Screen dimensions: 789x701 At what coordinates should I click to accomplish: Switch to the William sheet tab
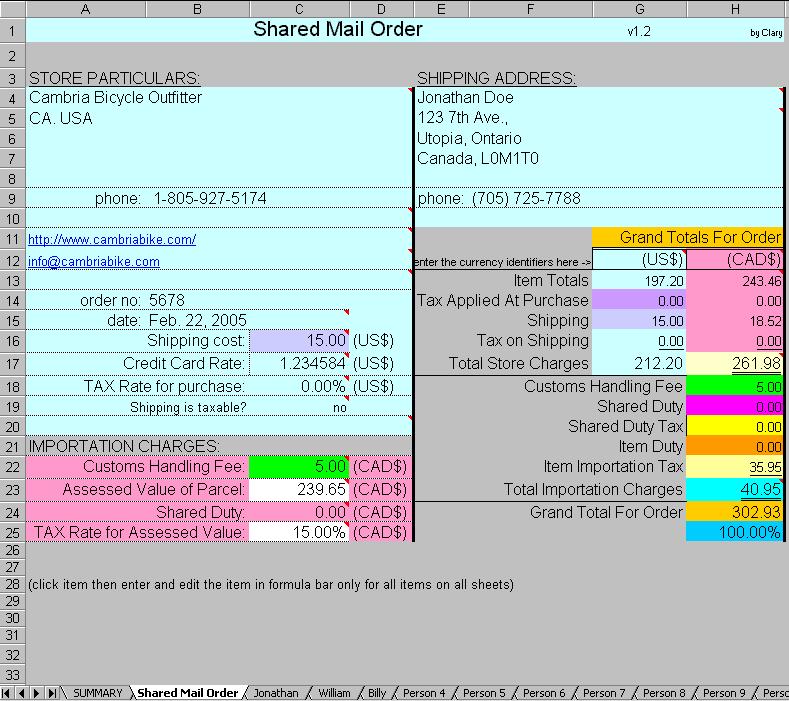pyautogui.click(x=334, y=693)
